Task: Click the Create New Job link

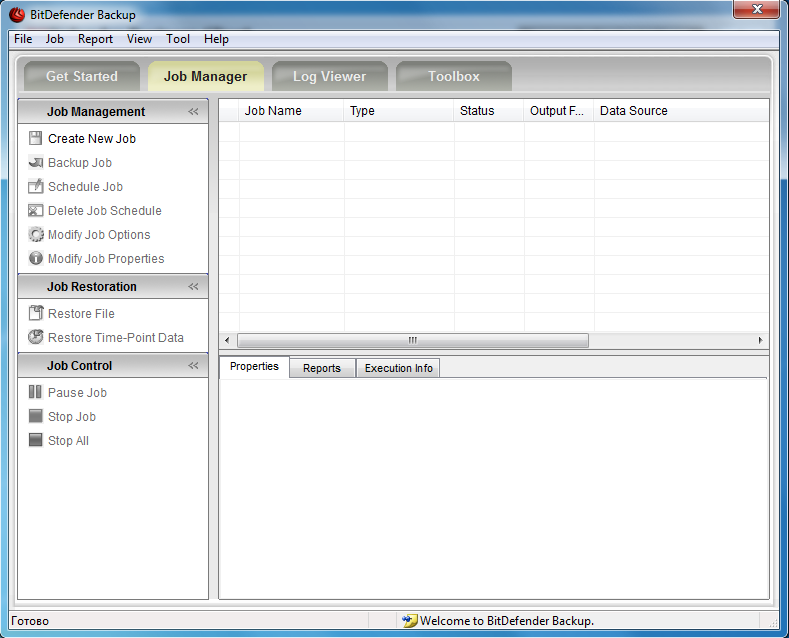Action: click(92, 138)
